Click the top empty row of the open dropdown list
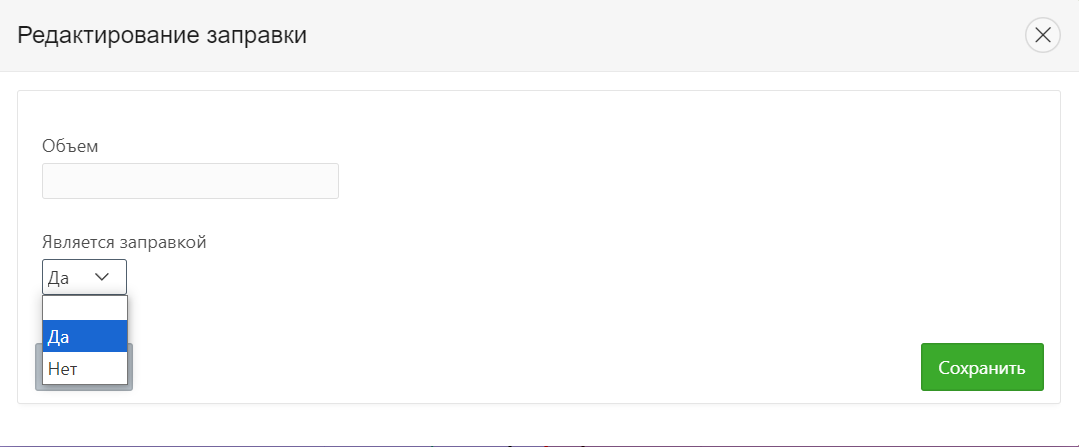This screenshot has width=1079, height=447. coord(85,308)
